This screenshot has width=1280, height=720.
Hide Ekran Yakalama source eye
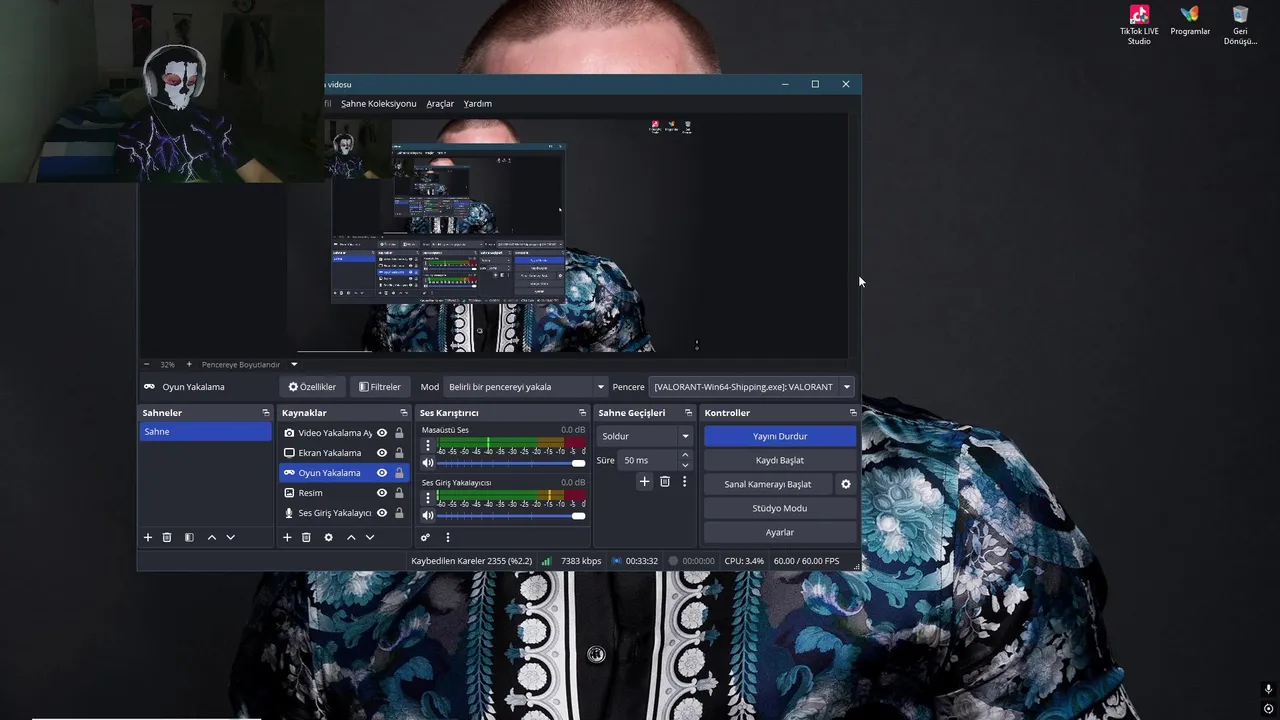pyautogui.click(x=382, y=453)
